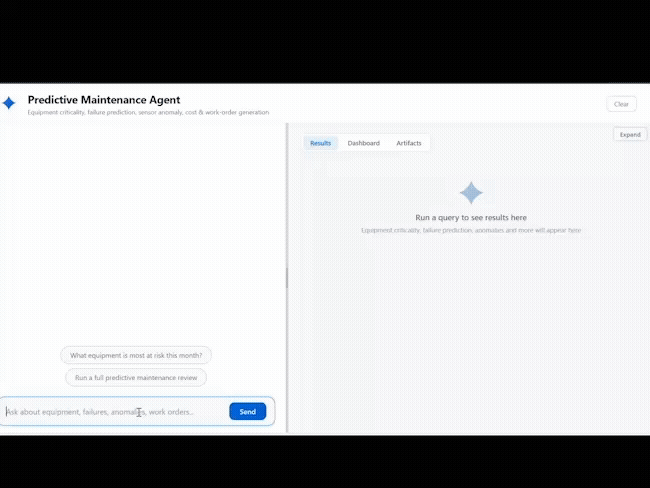Click the Predictive Maintenance Agent title
Screen dimensions: 650x488
(x=104, y=100)
